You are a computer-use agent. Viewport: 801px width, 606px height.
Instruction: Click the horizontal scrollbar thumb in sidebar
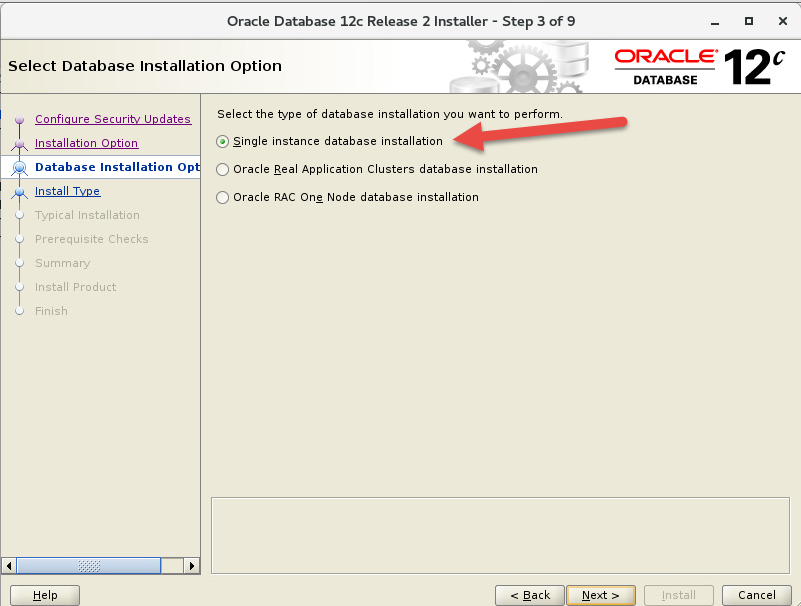tap(89, 566)
